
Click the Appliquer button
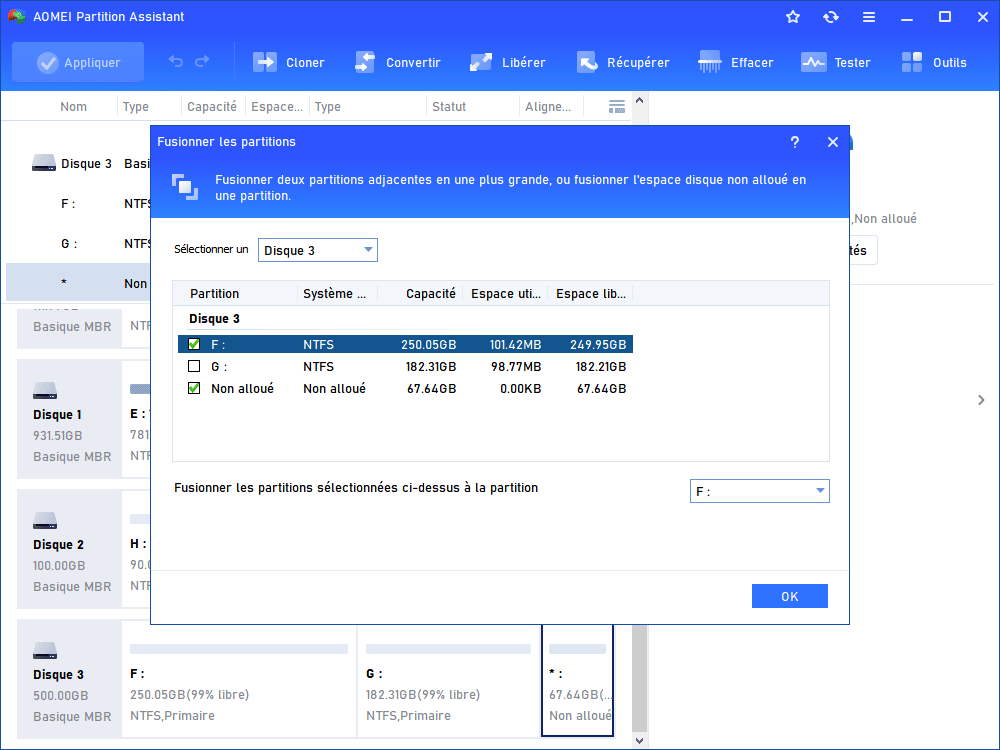coord(78,62)
